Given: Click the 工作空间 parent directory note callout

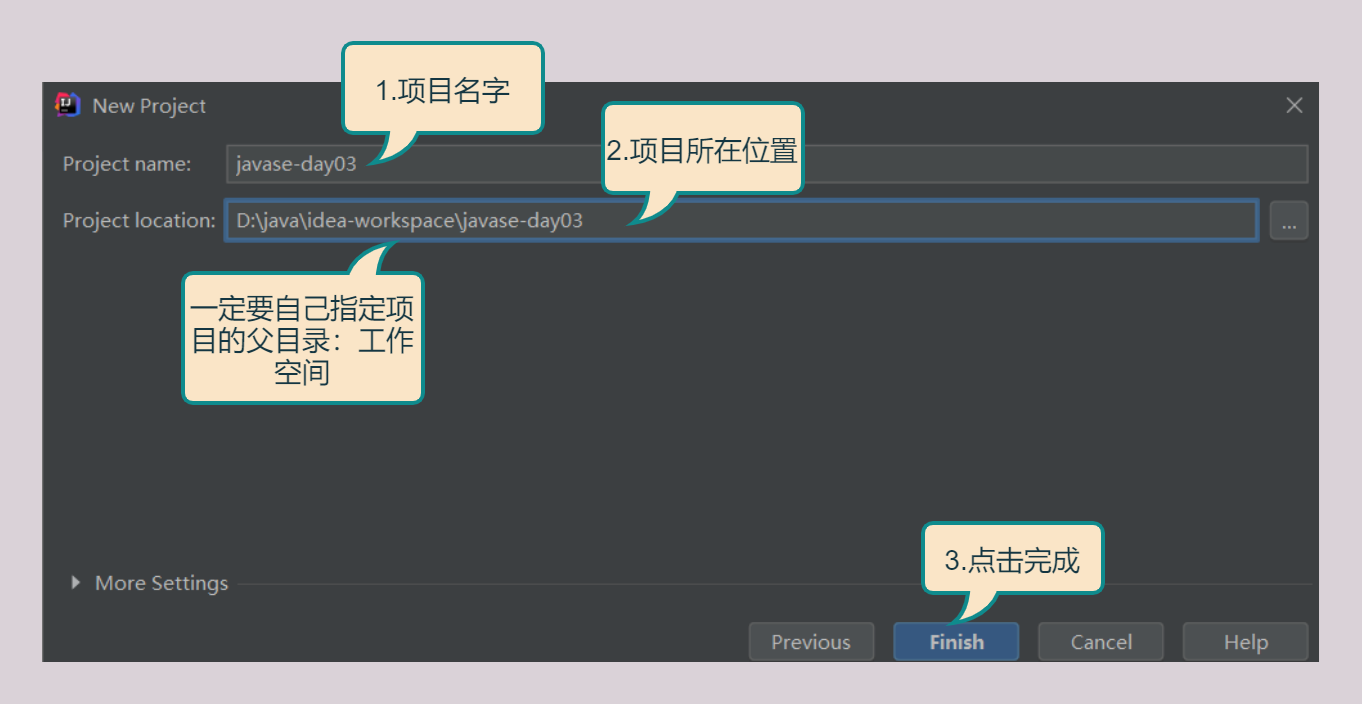Looking at the screenshot, I should pyautogui.click(x=302, y=340).
